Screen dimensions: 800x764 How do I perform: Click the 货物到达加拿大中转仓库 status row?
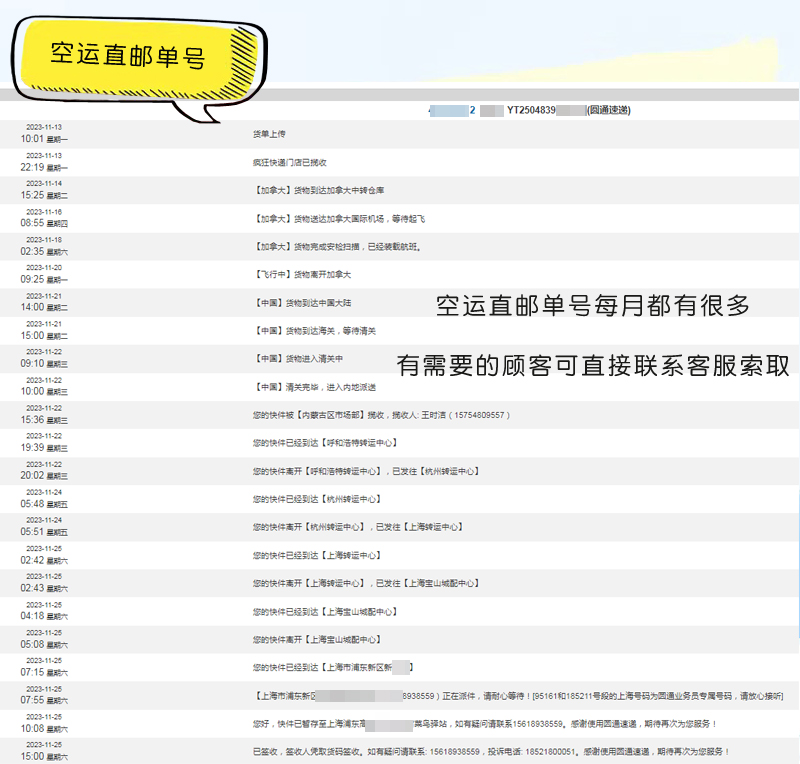[x=319, y=190]
